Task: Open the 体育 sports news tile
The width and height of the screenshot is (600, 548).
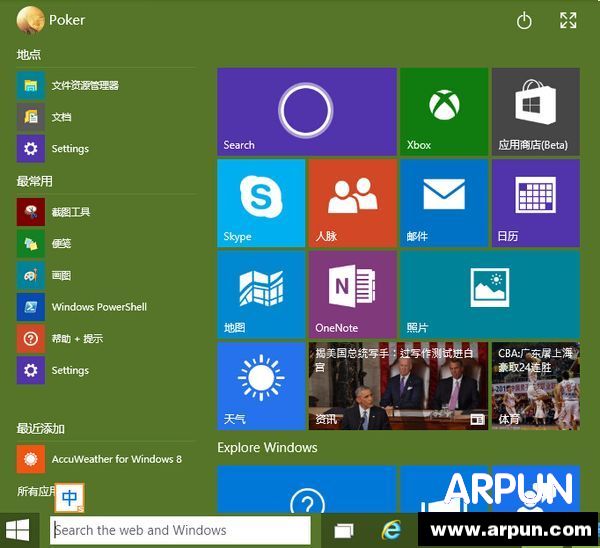Action: [536, 386]
